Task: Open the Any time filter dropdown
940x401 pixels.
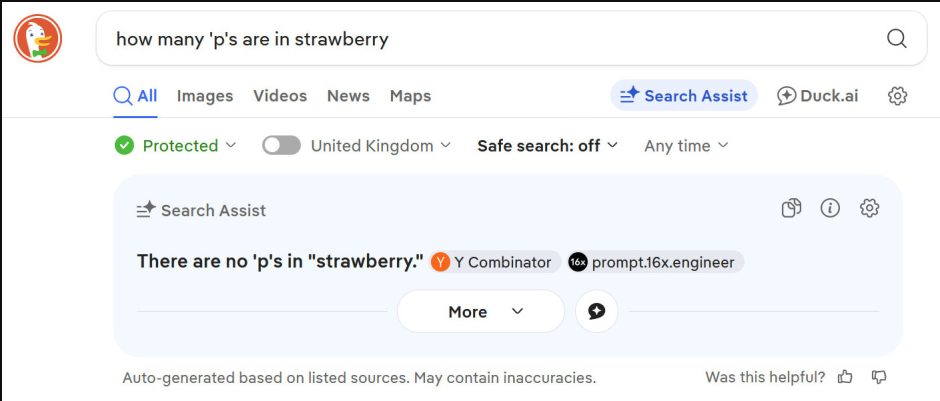Action: tap(686, 146)
